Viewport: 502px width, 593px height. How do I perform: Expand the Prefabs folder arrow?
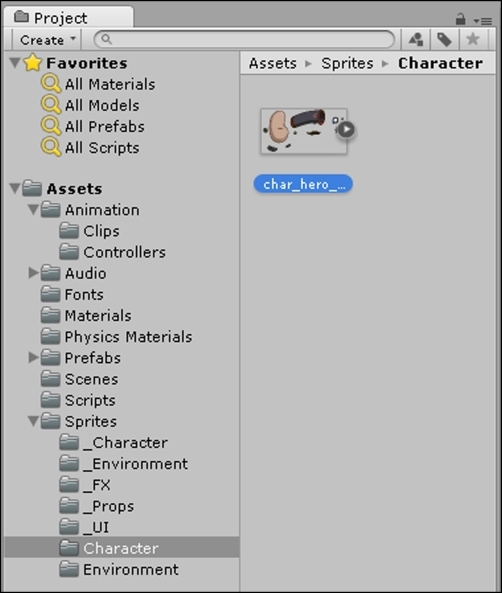pos(33,357)
